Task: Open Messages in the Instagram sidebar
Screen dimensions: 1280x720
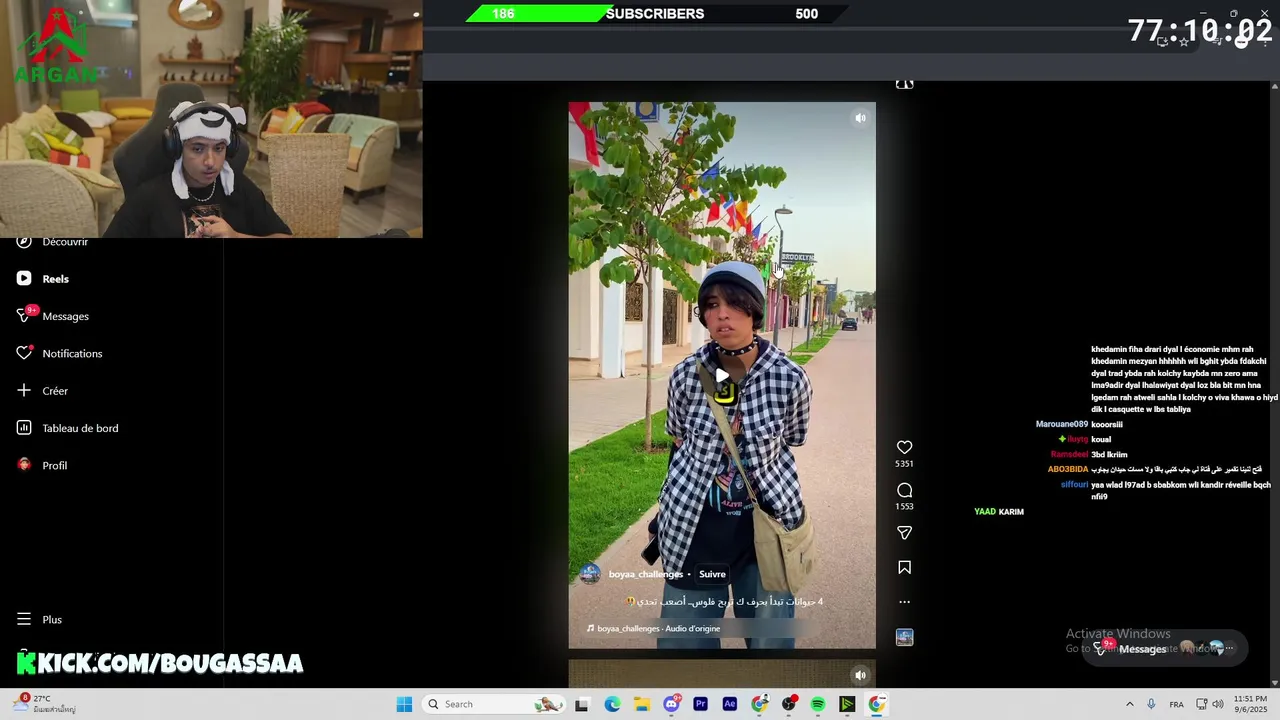Action: pos(65,316)
